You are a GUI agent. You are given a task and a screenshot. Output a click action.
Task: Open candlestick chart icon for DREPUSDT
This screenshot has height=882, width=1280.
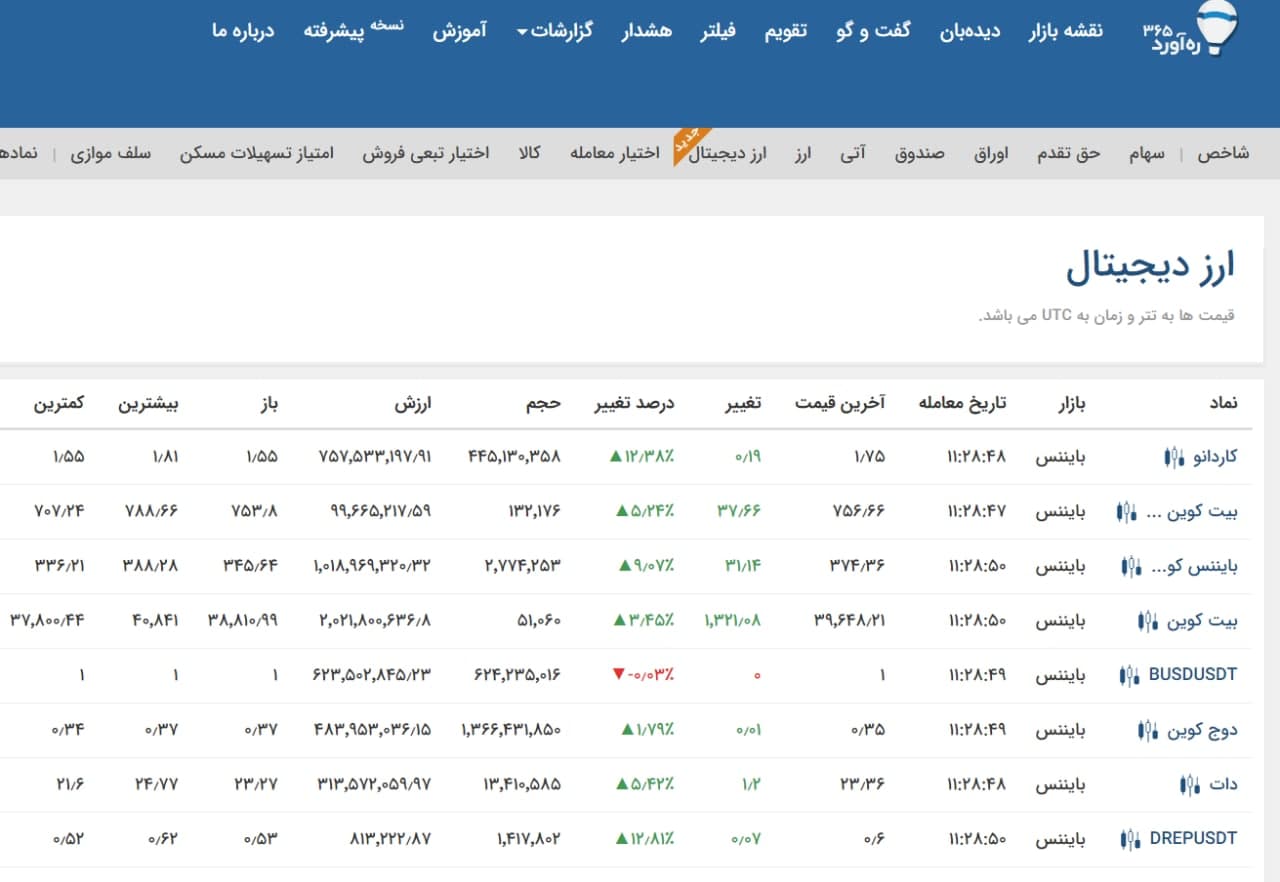point(1130,839)
